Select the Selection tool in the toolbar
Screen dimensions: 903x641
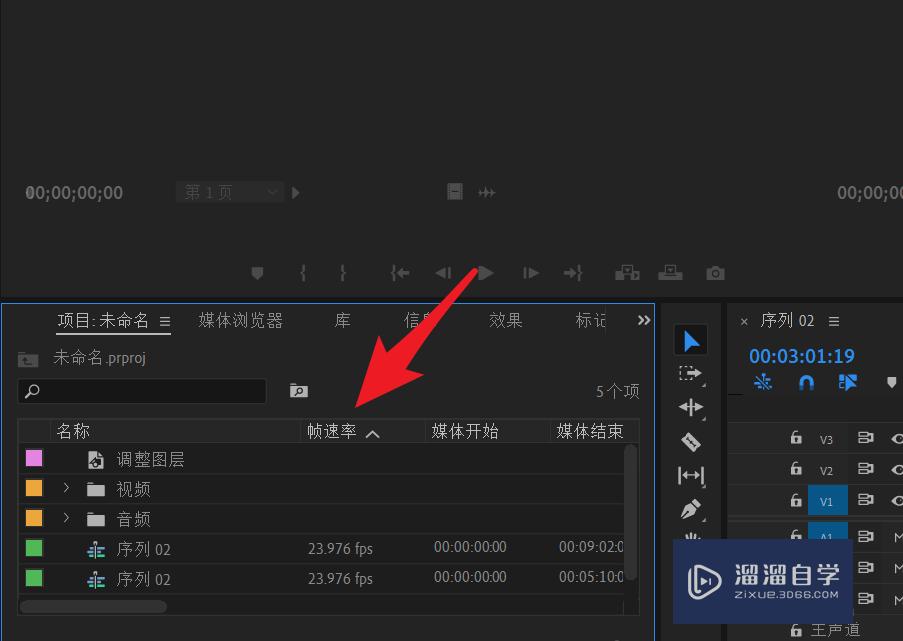[x=691, y=340]
